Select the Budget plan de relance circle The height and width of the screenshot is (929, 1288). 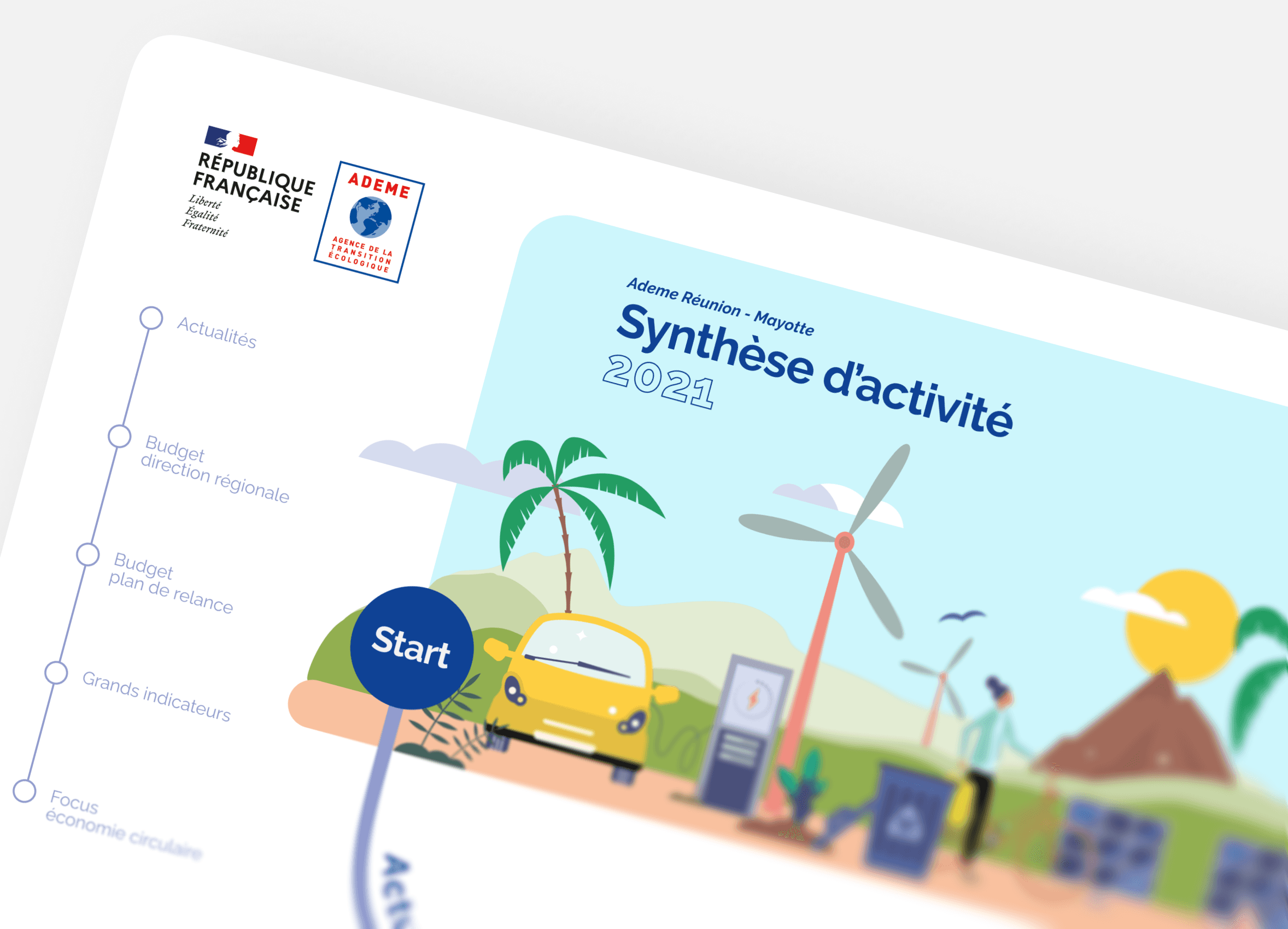click(88, 555)
